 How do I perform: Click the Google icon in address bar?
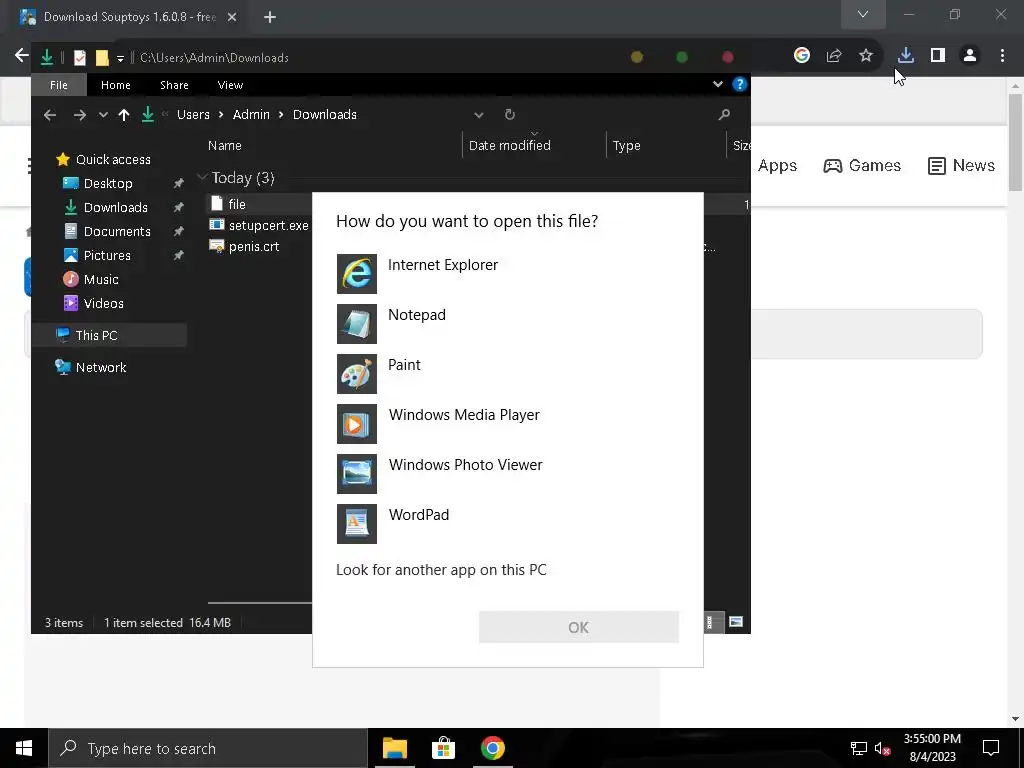[802, 56]
